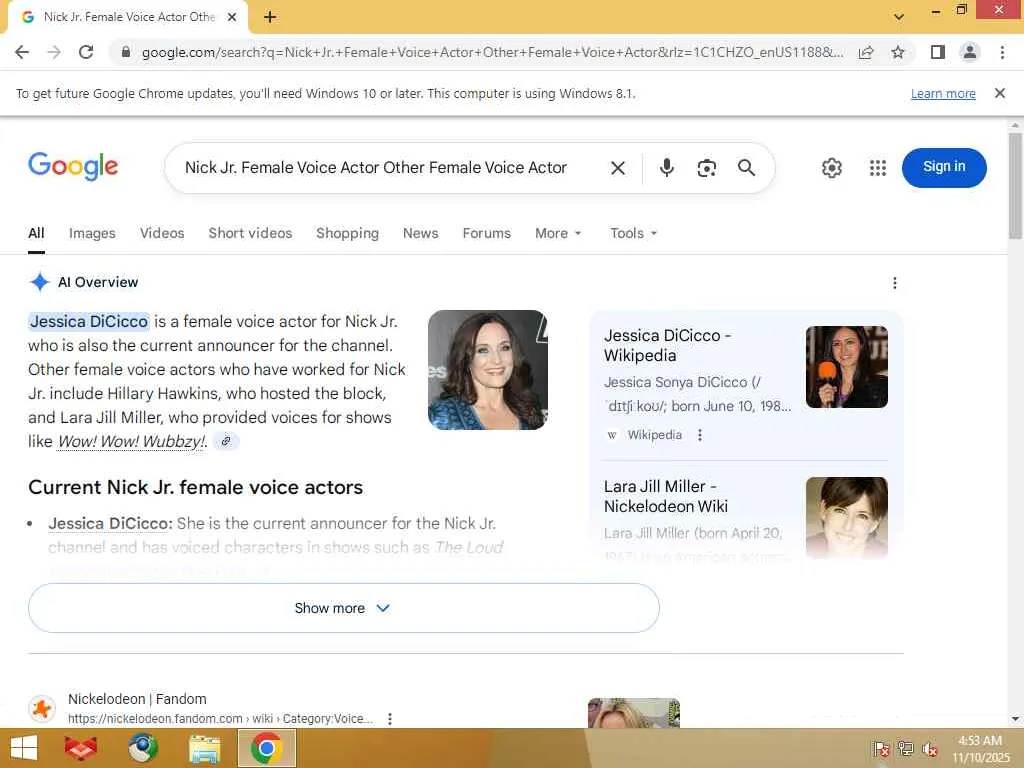Switch to Short videos results

coord(250,233)
